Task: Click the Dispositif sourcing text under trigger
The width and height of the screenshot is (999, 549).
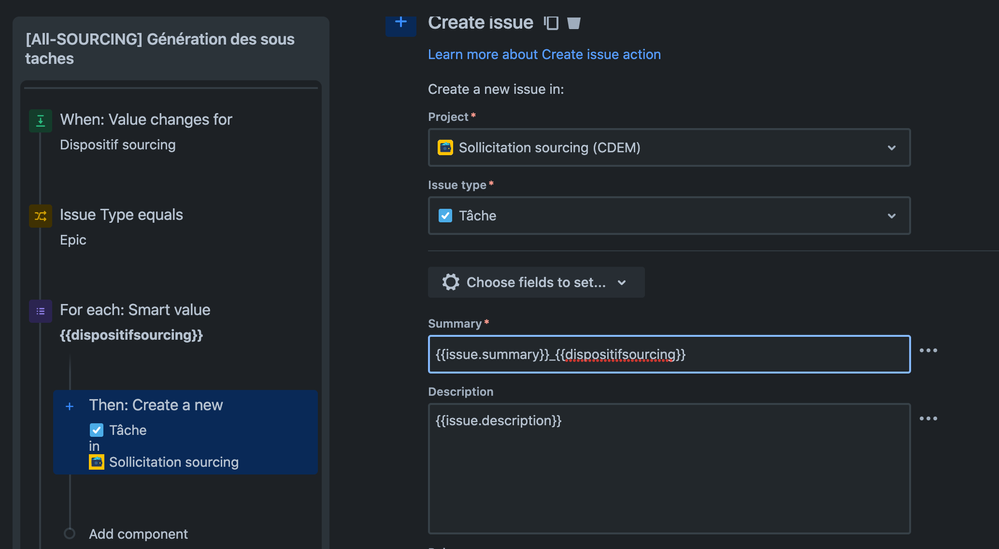Action: tap(118, 145)
